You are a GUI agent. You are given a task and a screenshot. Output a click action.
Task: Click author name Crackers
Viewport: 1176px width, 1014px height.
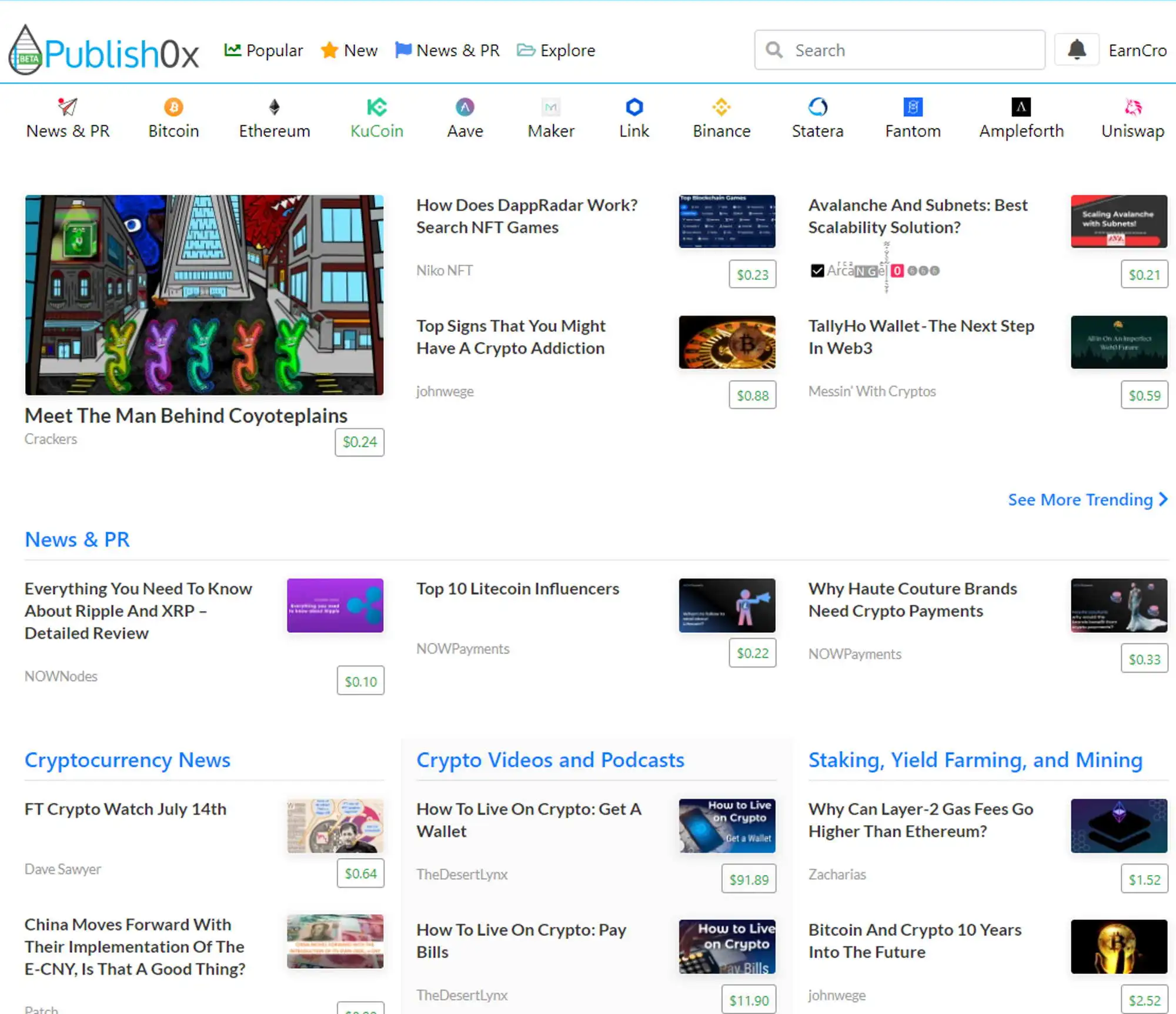point(51,439)
